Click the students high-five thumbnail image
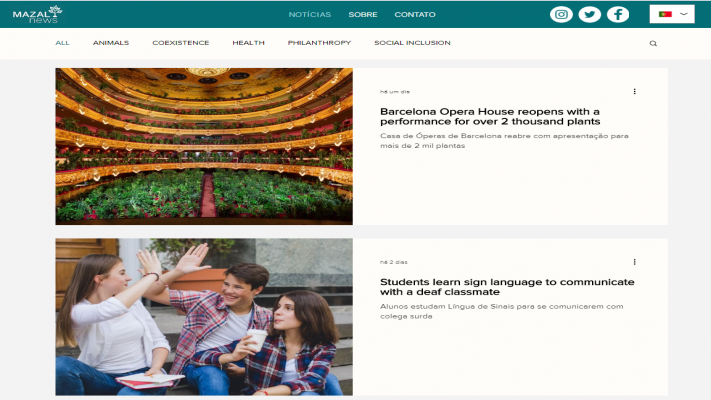This screenshot has width=711, height=400. tap(204, 316)
